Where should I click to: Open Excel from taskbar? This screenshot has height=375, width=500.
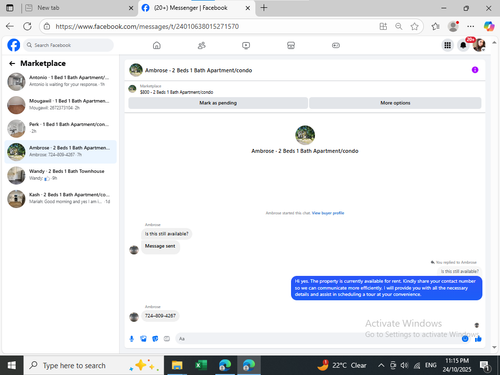201,365
